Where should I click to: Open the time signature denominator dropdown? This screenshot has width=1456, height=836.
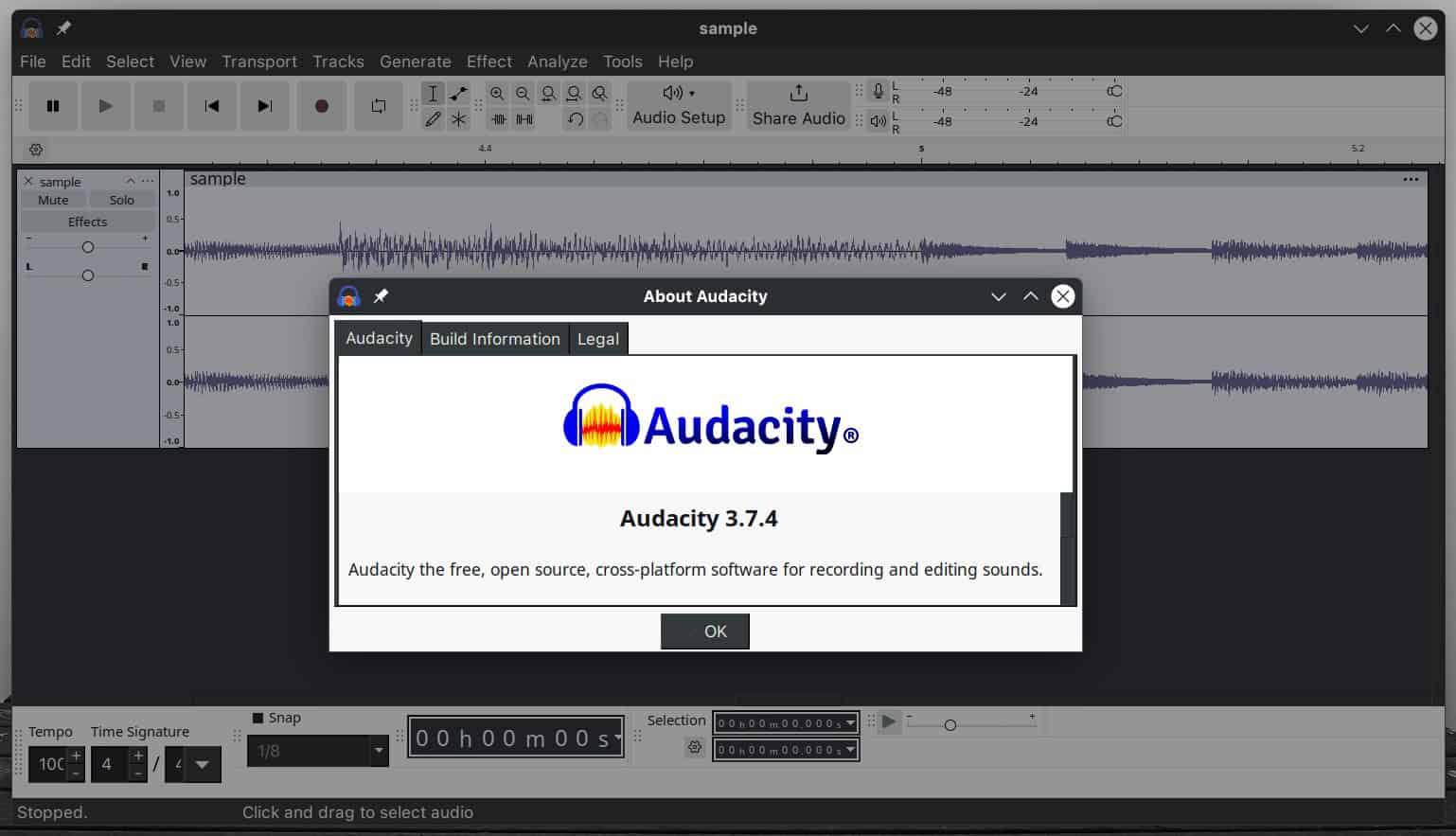pyautogui.click(x=202, y=764)
